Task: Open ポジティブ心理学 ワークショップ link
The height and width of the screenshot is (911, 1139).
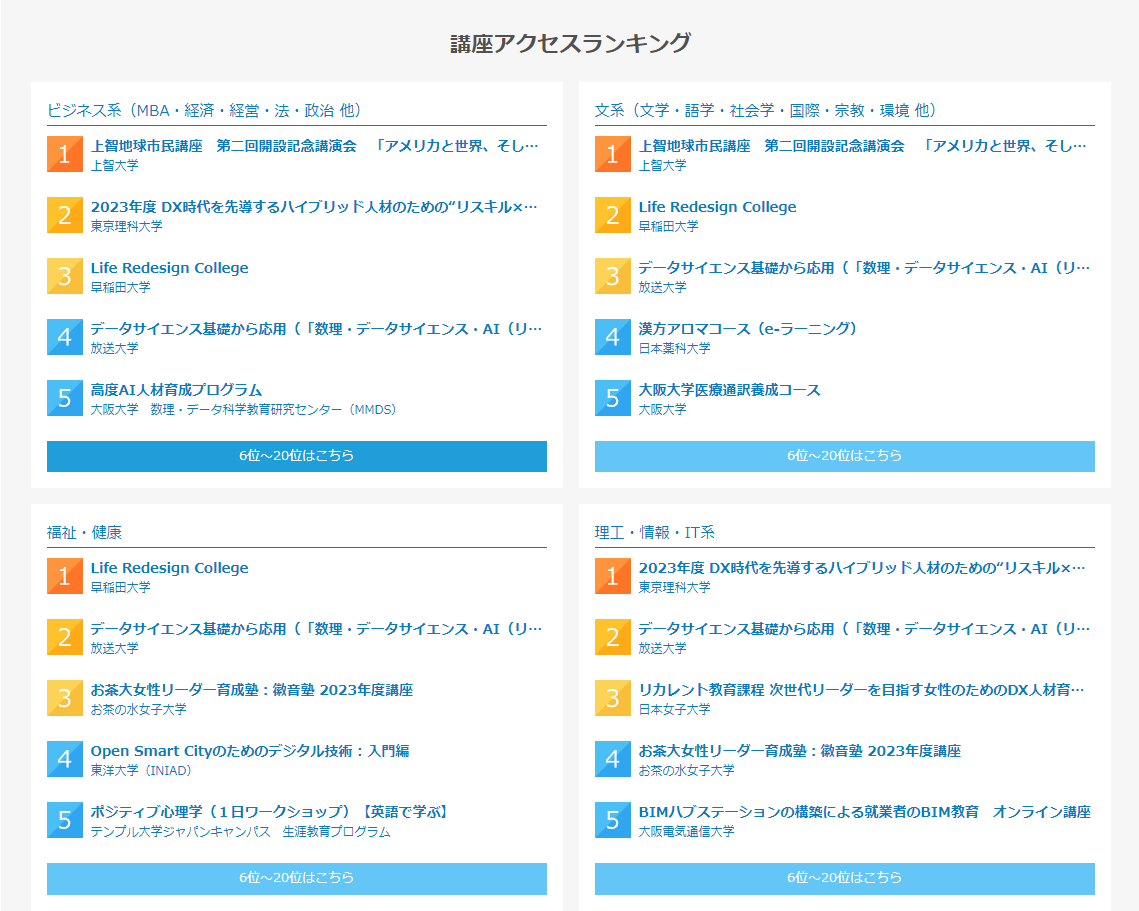Action: tap(269, 812)
